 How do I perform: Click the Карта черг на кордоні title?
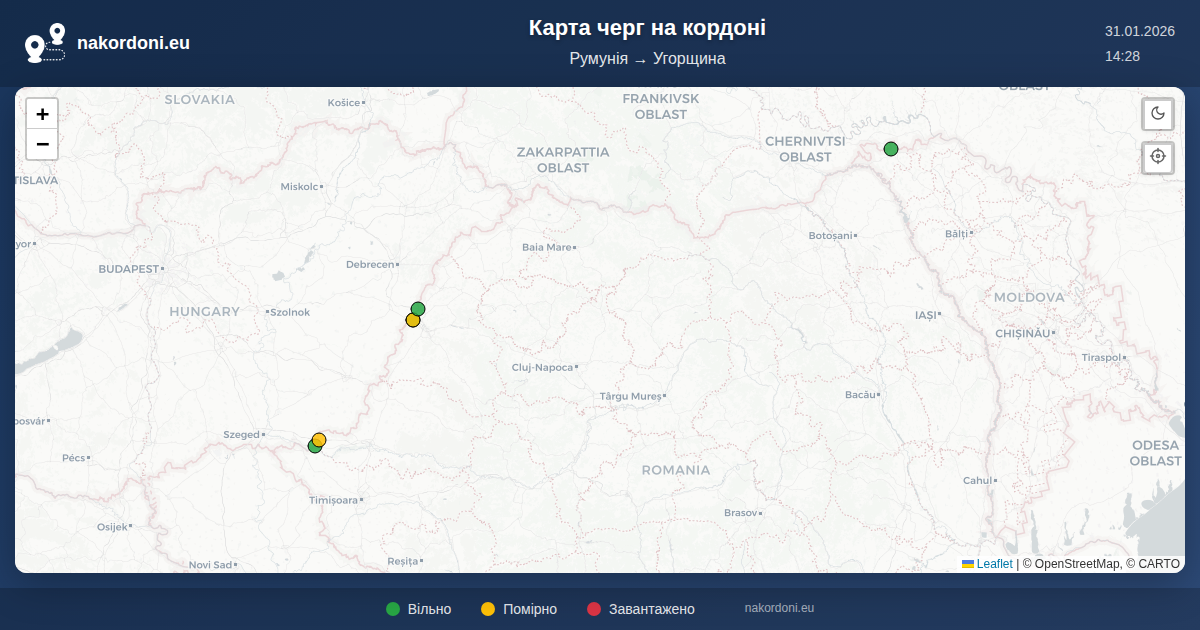point(647,28)
